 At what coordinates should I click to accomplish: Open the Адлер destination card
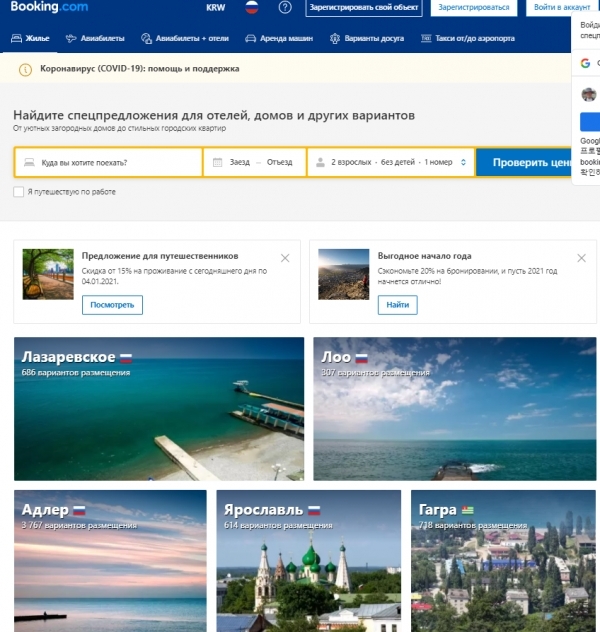pos(110,561)
